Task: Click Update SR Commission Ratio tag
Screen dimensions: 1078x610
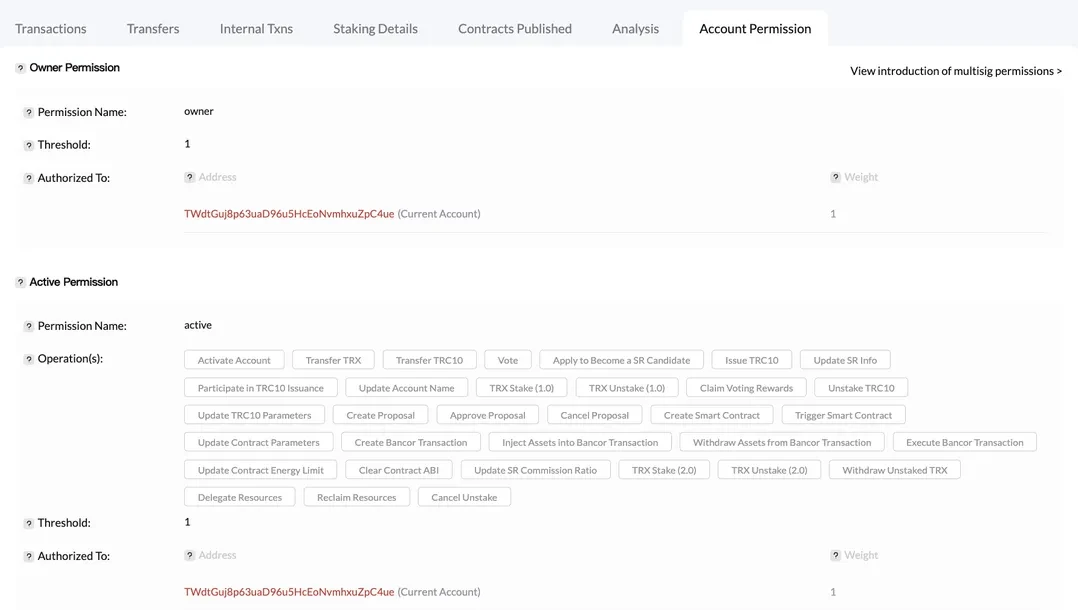Action: pos(536,470)
